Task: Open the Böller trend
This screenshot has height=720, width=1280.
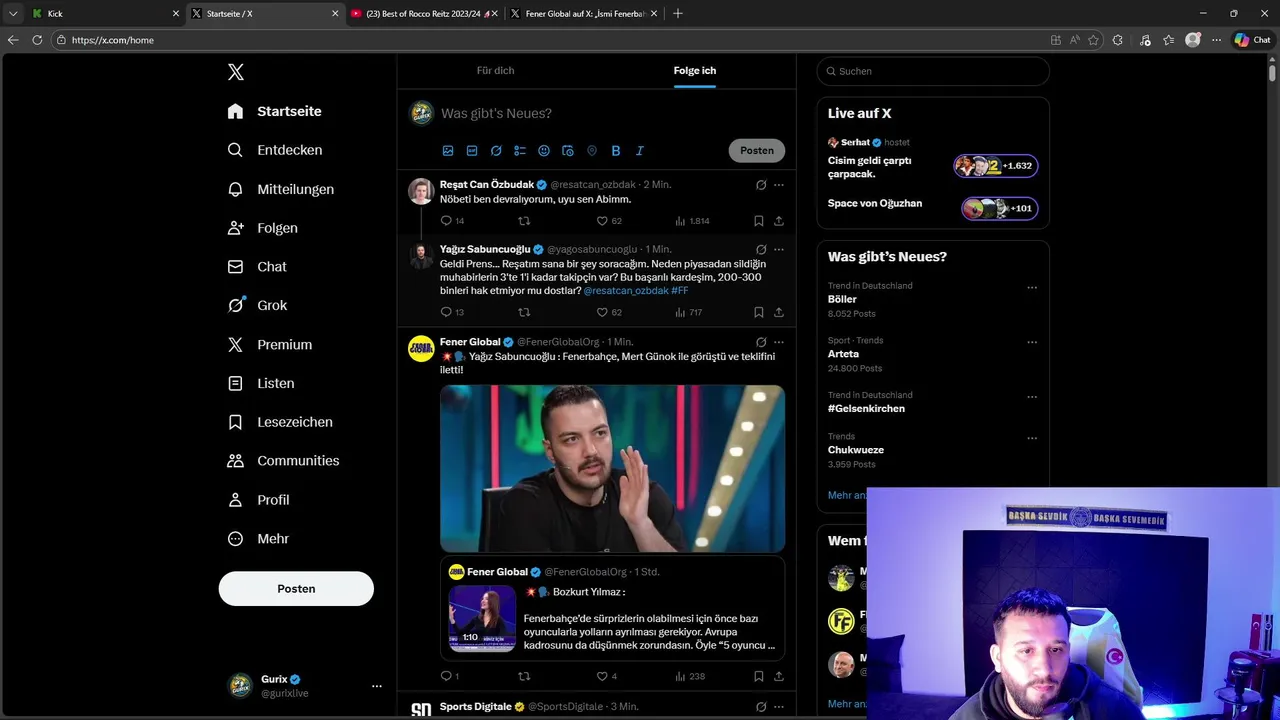Action: [842, 299]
